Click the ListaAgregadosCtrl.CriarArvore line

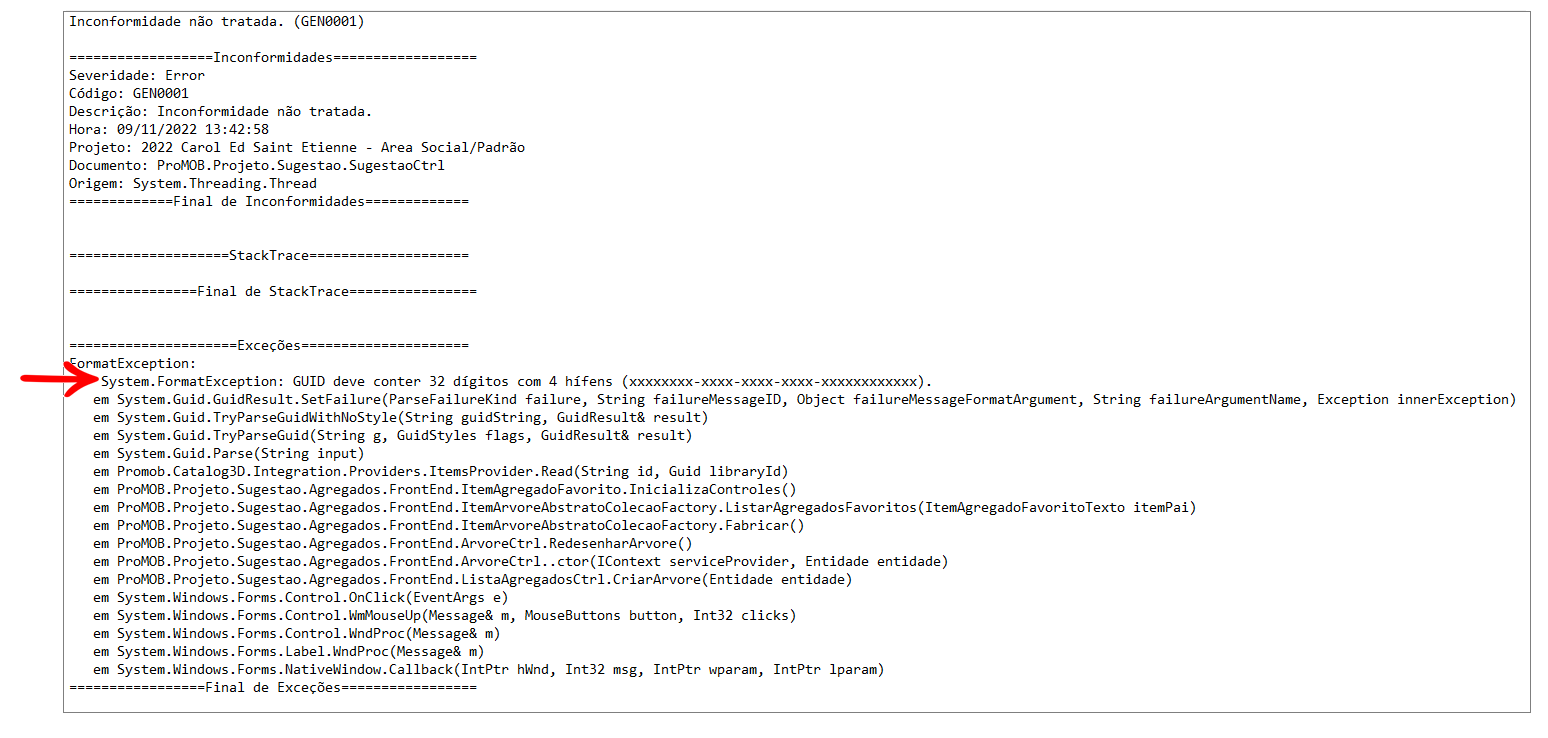(473, 579)
